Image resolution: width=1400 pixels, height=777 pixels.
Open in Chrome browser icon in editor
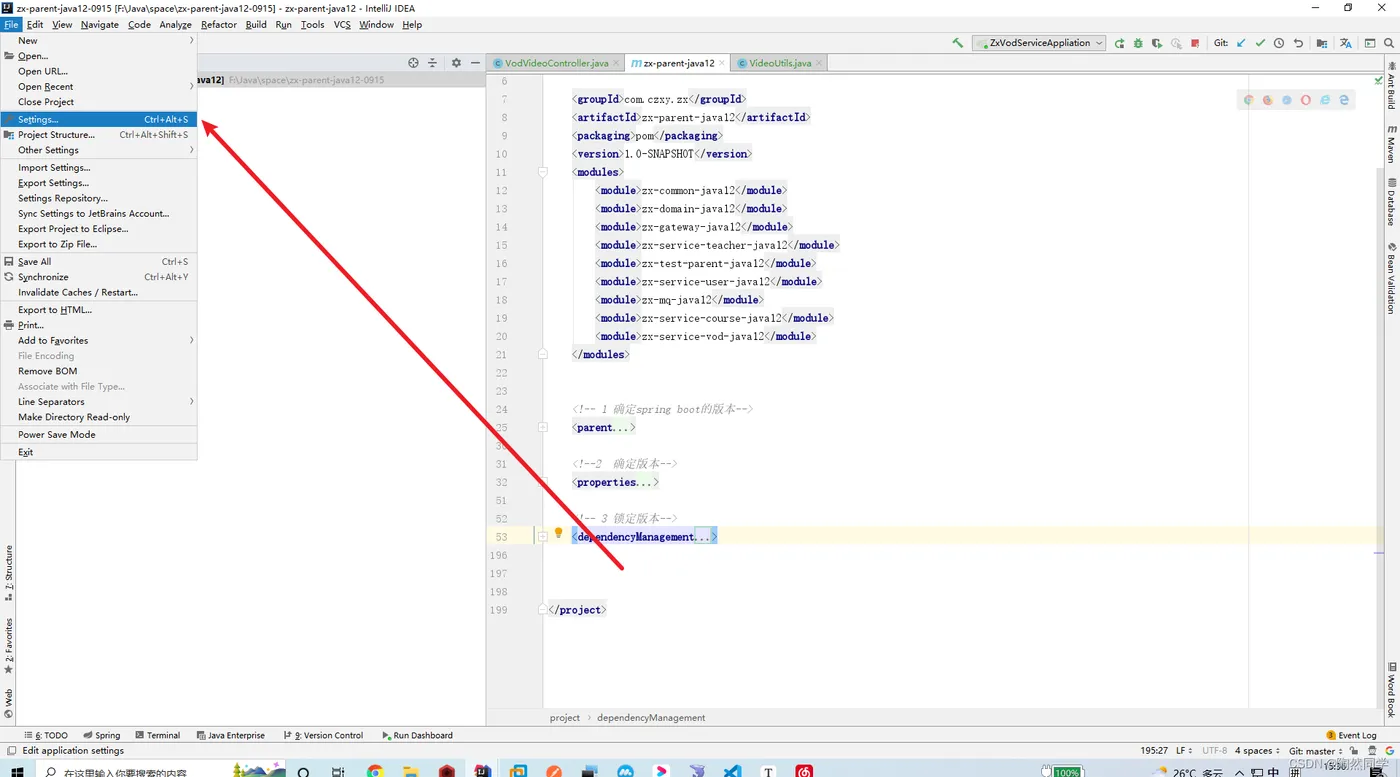point(1248,100)
